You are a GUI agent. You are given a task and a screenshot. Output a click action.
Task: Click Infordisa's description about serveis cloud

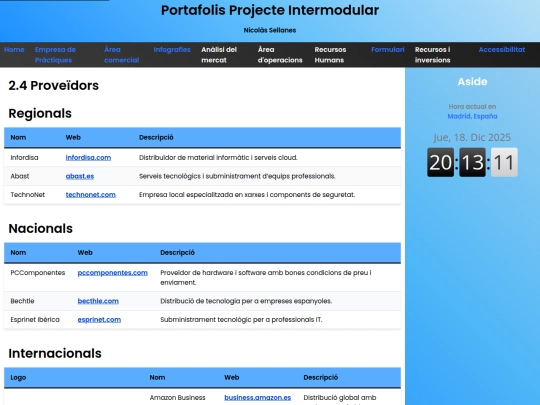click(218, 158)
